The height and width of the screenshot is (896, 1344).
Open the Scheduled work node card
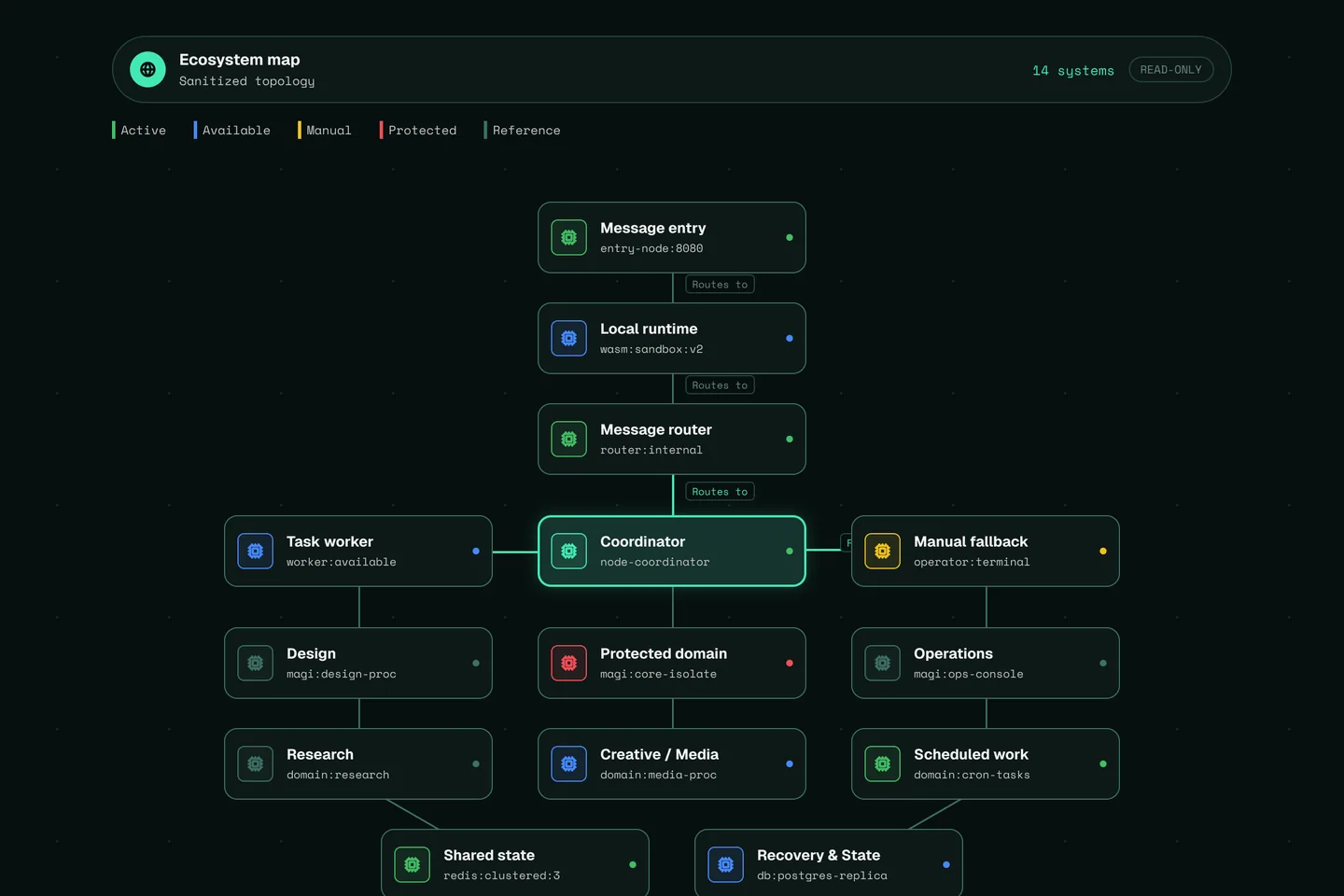pyautogui.click(x=986, y=763)
